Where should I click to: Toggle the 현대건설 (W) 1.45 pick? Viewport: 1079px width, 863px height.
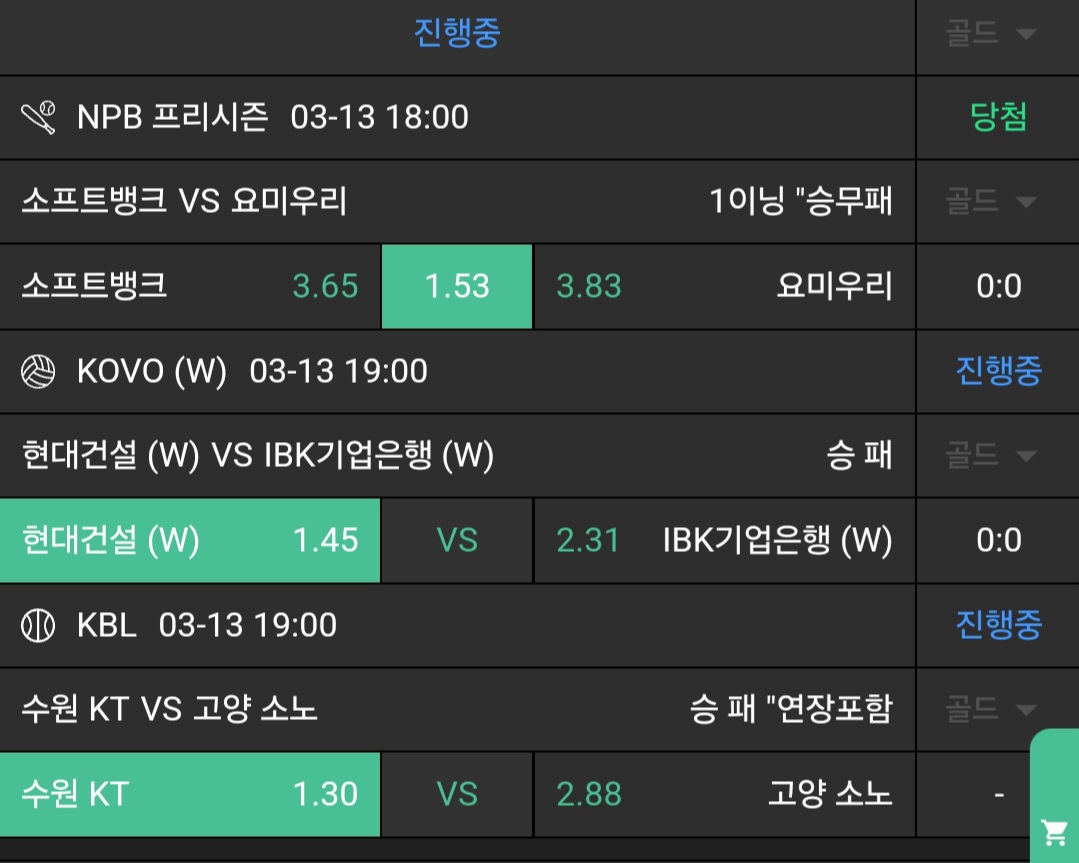pos(190,541)
